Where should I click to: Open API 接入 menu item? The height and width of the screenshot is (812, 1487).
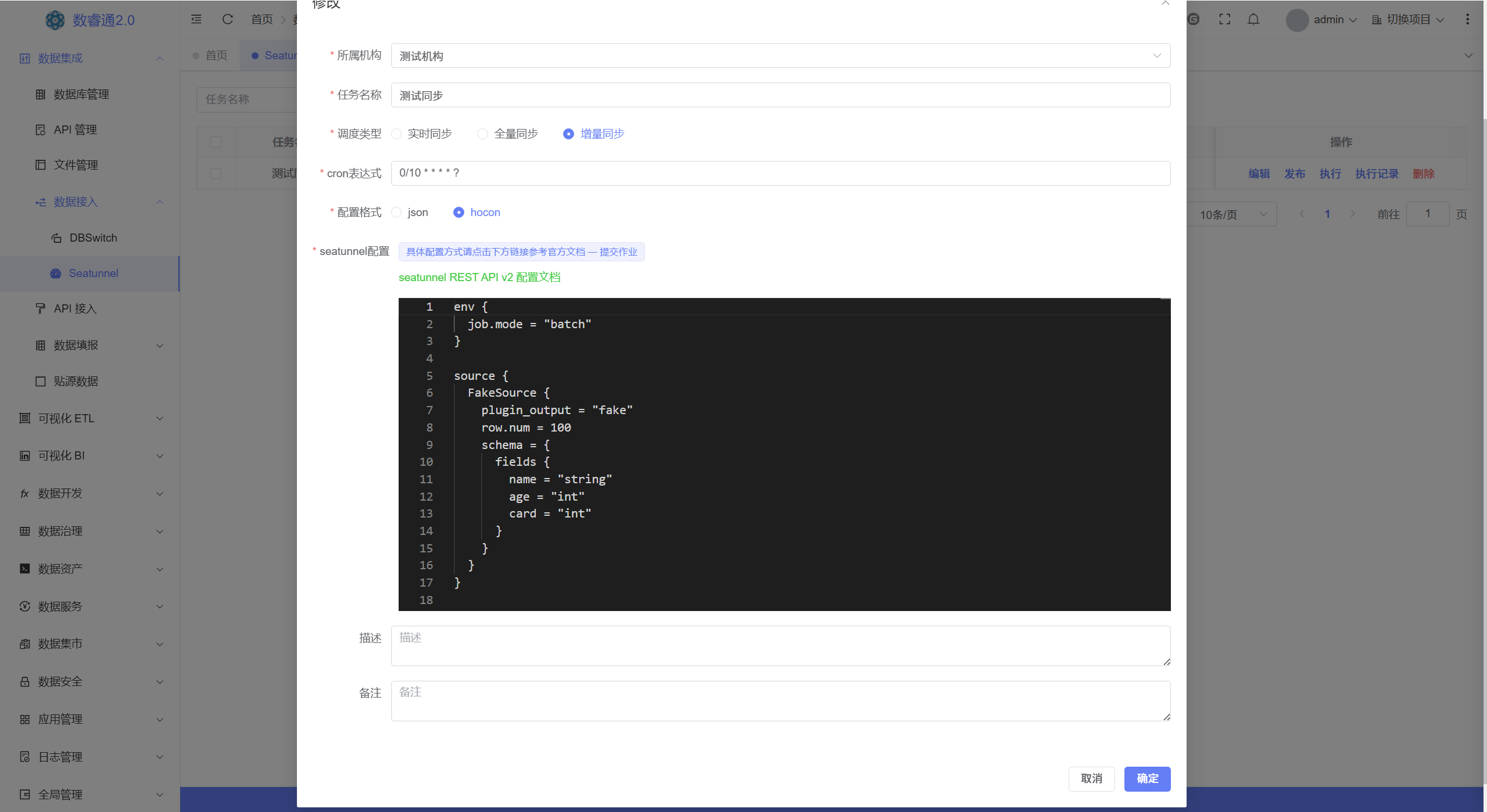[x=75, y=308]
